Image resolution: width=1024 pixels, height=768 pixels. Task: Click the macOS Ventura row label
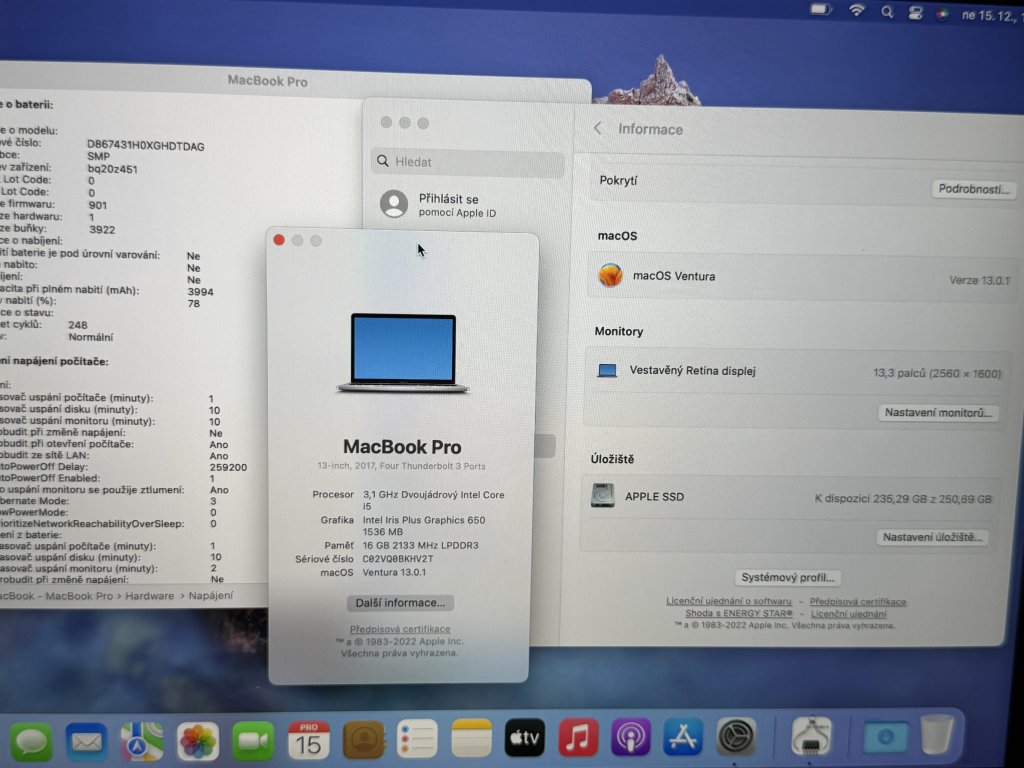[674, 276]
